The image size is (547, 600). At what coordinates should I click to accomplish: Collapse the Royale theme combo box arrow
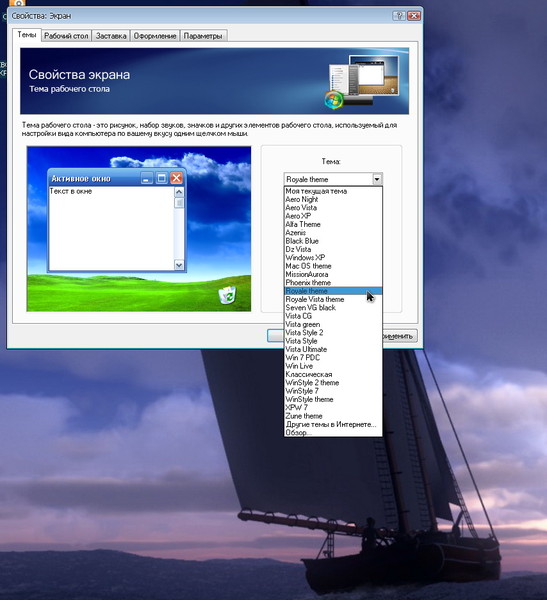(x=377, y=179)
